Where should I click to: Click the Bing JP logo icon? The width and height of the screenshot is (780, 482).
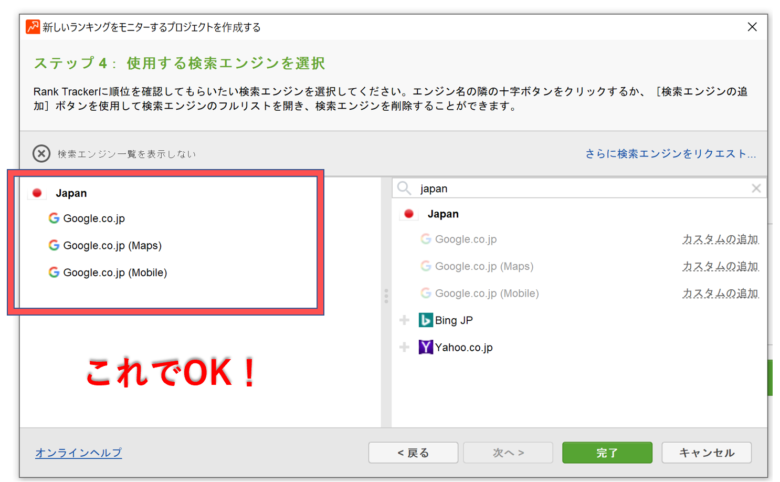(x=425, y=320)
